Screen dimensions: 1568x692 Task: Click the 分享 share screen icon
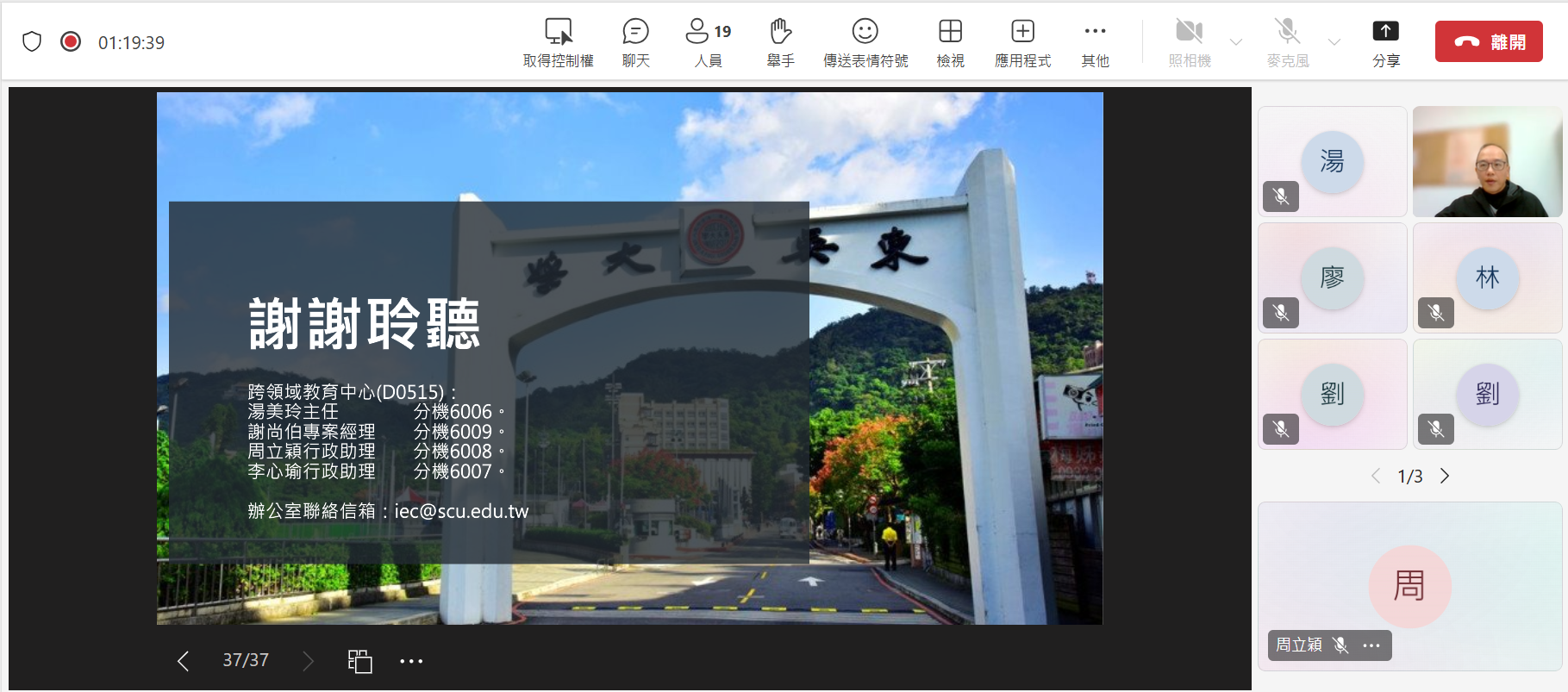pos(1385,32)
